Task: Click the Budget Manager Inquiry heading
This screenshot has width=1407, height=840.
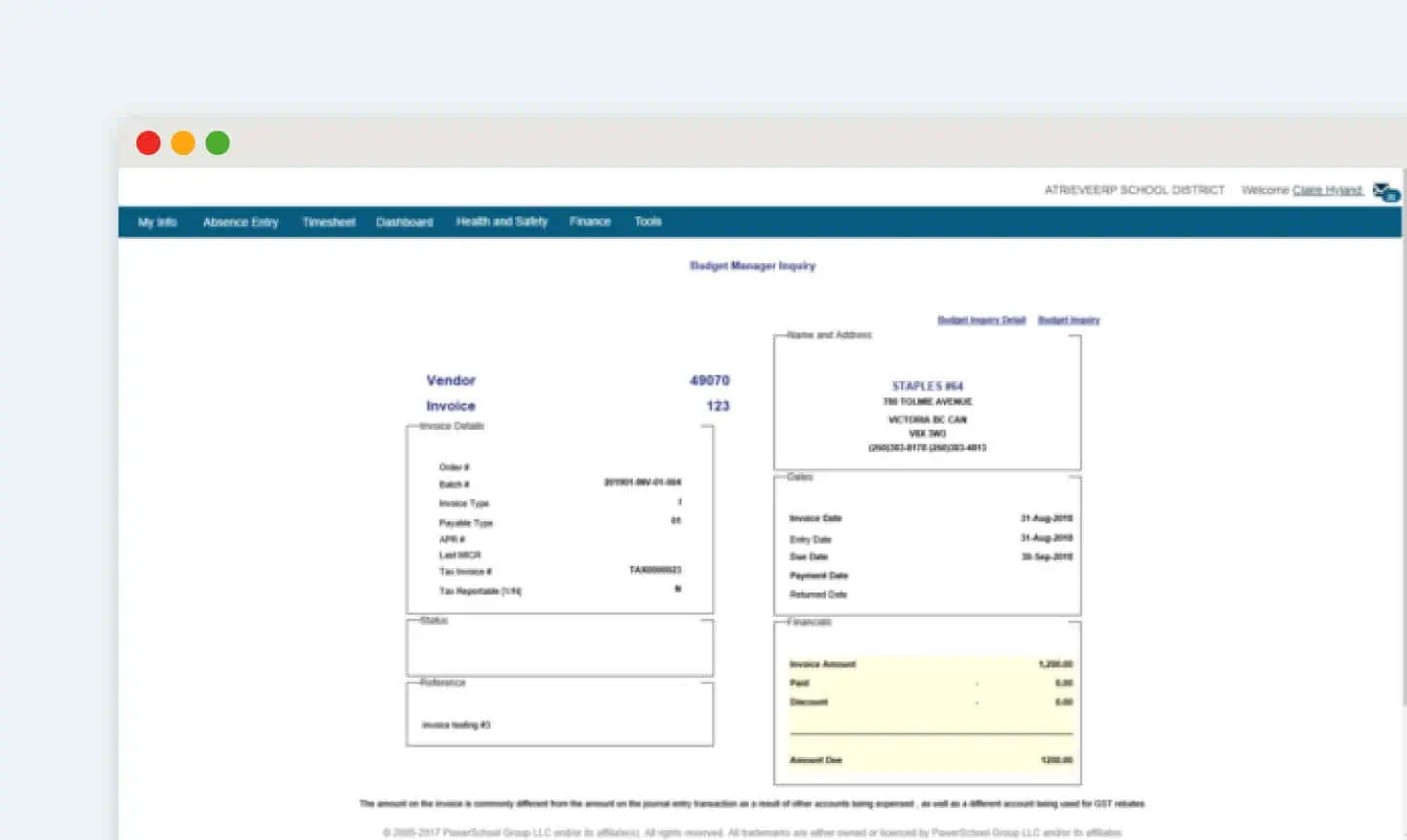Action: (x=752, y=265)
